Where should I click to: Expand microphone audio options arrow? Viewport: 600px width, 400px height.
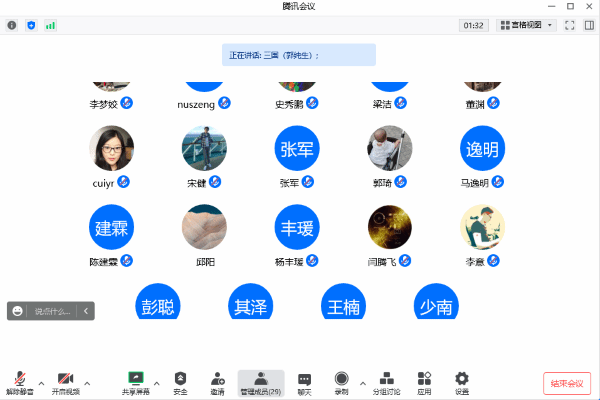click(x=41, y=383)
